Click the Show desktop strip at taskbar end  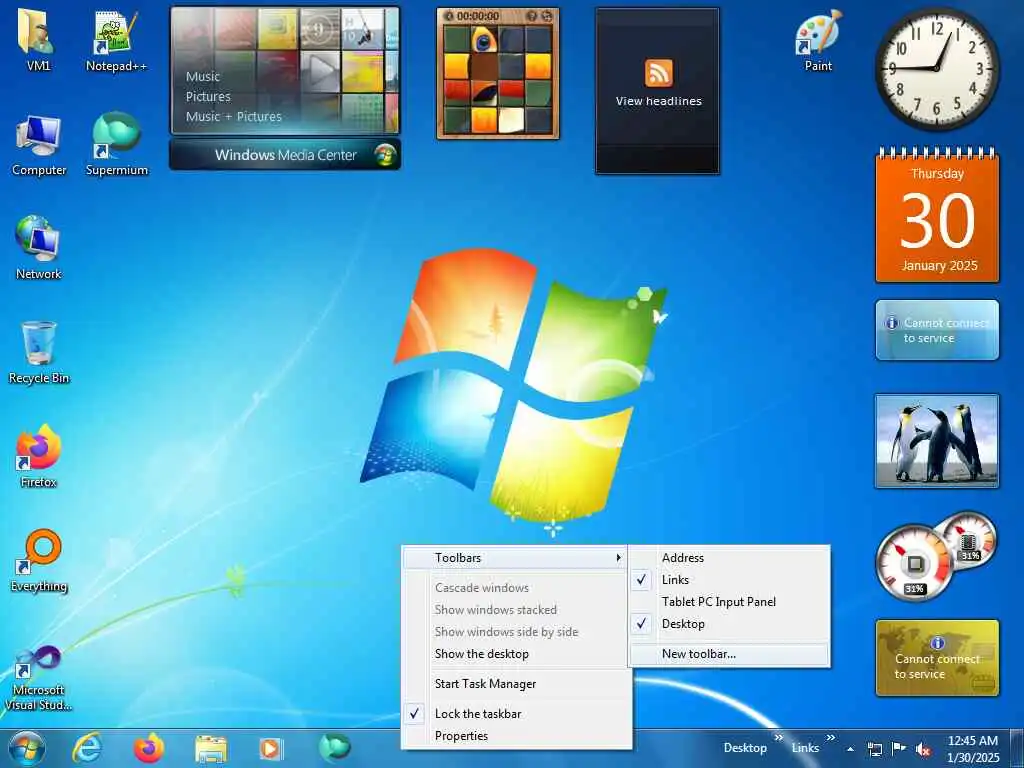pyautogui.click(x=1017, y=748)
